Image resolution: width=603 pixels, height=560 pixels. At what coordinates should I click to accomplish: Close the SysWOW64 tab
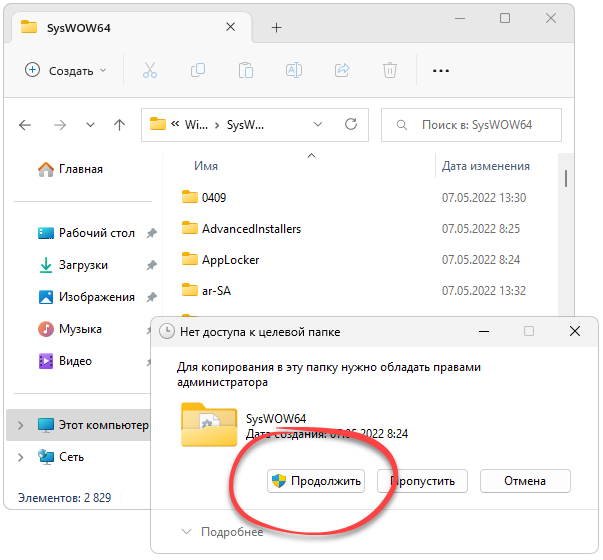coord(230,27)
